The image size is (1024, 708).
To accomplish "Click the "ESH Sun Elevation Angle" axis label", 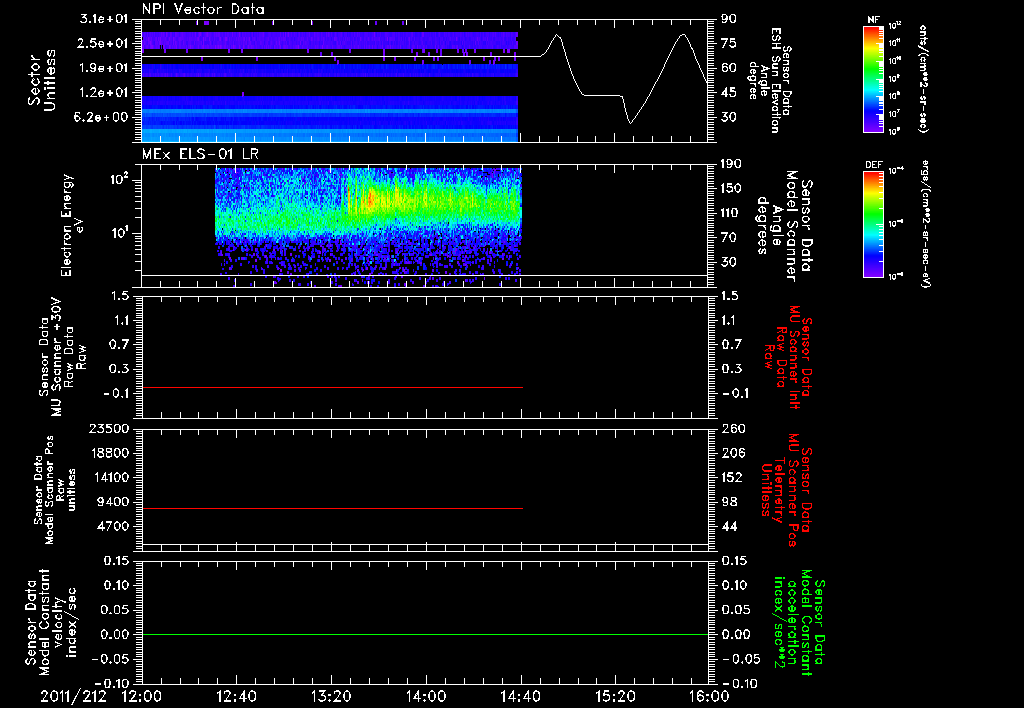I will (x=771, y=80).
